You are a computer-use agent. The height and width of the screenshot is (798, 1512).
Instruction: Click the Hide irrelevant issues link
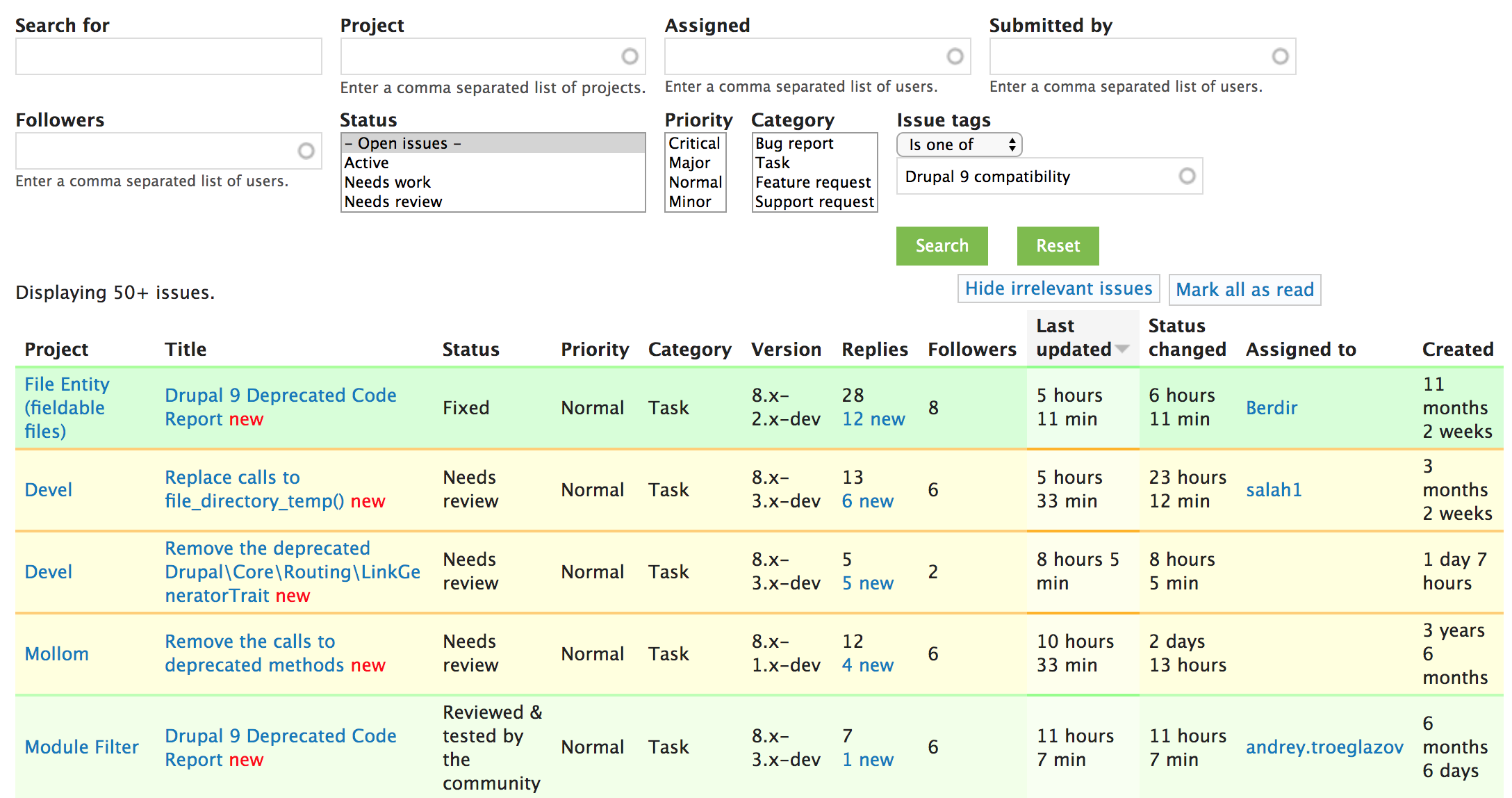pyautogui.click(x=1059, y=288)
